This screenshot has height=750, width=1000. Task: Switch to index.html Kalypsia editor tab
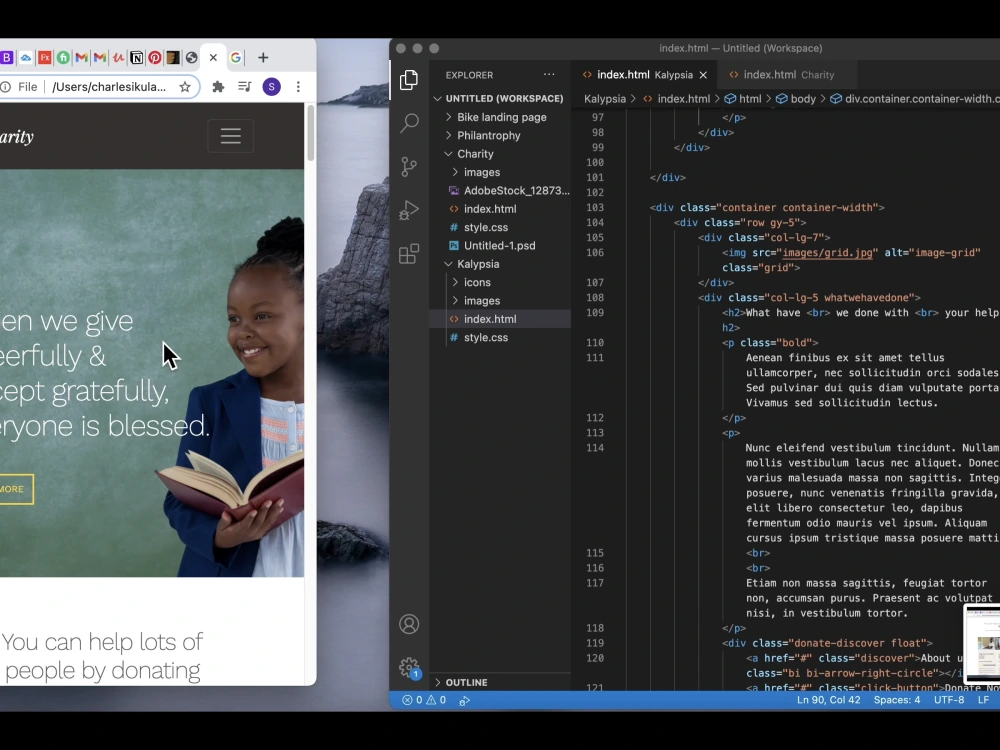coord(644,75)
